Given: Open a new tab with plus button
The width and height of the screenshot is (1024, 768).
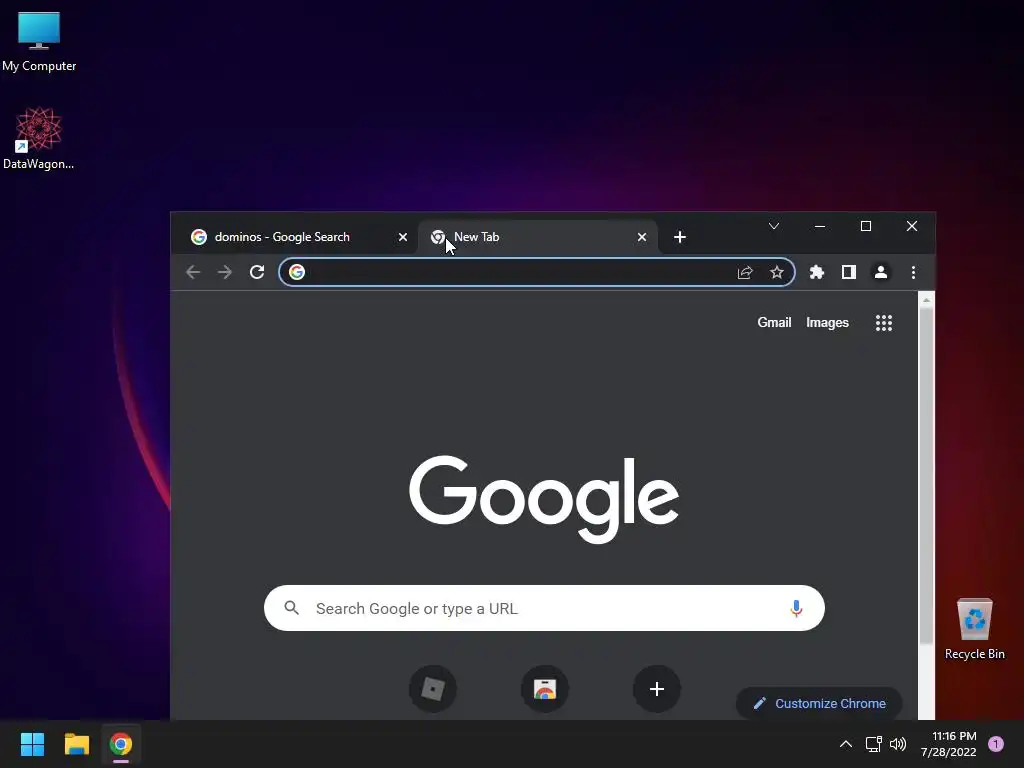Looking at the screenshot, I should (x=680, y=237).
